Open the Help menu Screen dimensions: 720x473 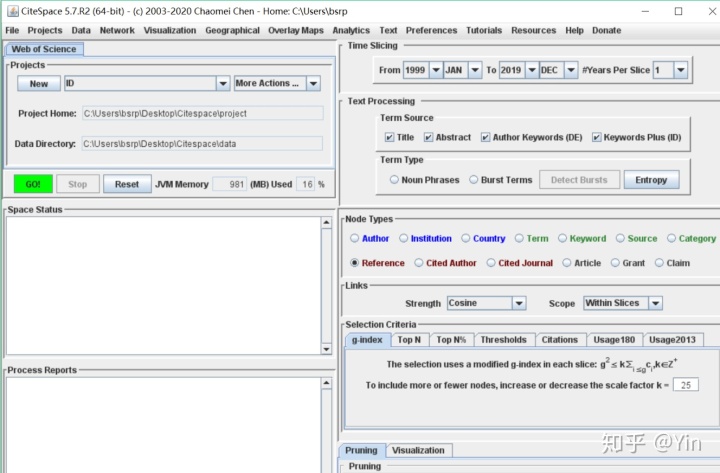(574, 30)
